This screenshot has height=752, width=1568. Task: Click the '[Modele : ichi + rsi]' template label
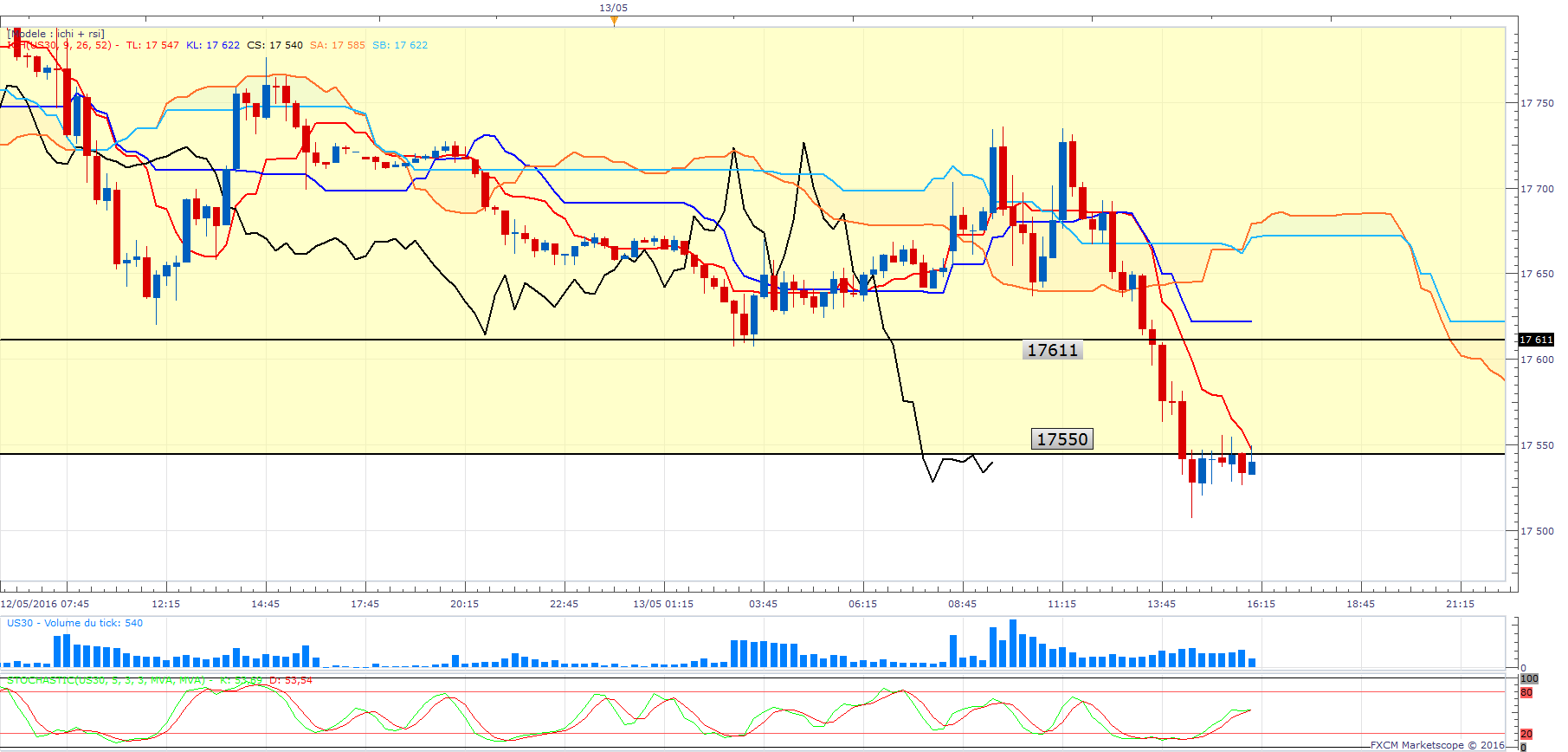[55, 34]
